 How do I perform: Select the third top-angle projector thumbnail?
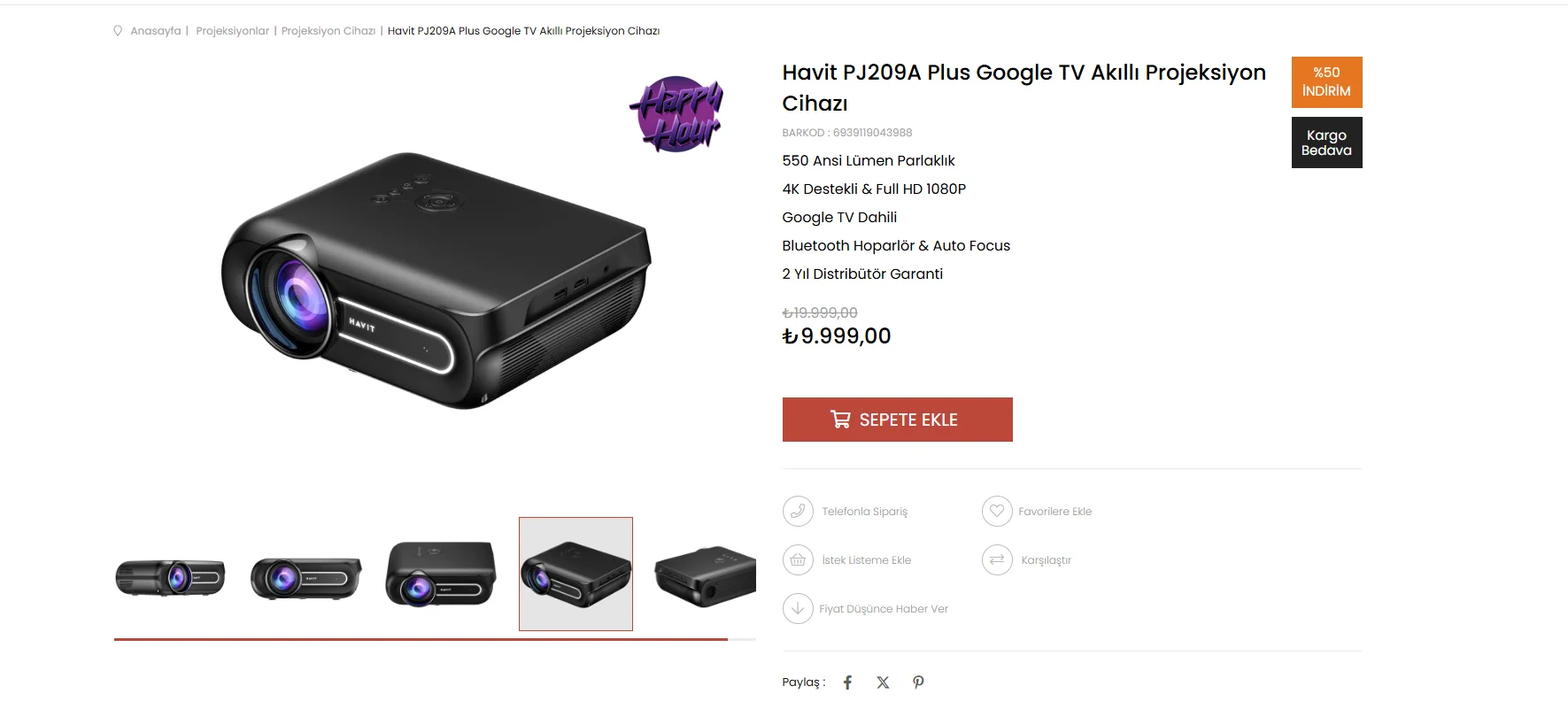click(441, 574)
